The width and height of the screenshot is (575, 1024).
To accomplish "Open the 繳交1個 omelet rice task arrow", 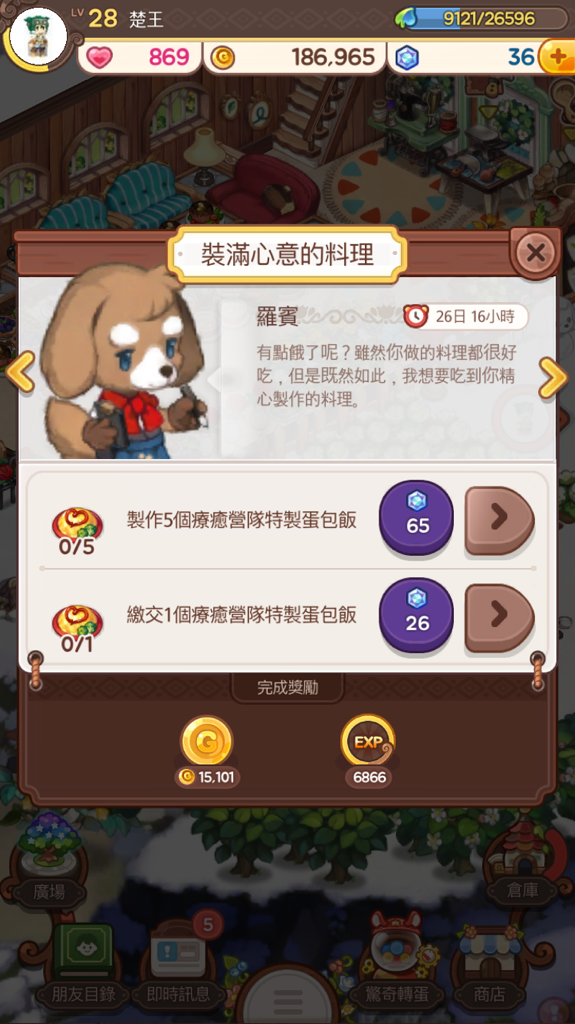I will click(x=500, y=617).
